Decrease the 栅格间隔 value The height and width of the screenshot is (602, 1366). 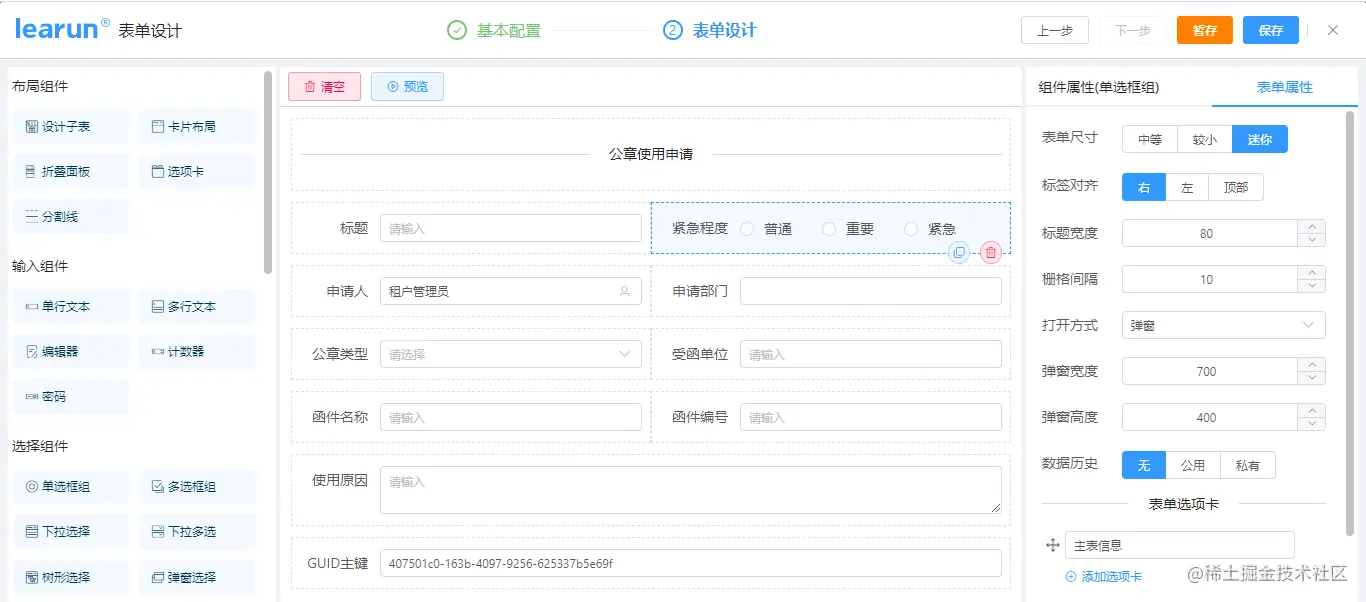(x=1311, y=286)
